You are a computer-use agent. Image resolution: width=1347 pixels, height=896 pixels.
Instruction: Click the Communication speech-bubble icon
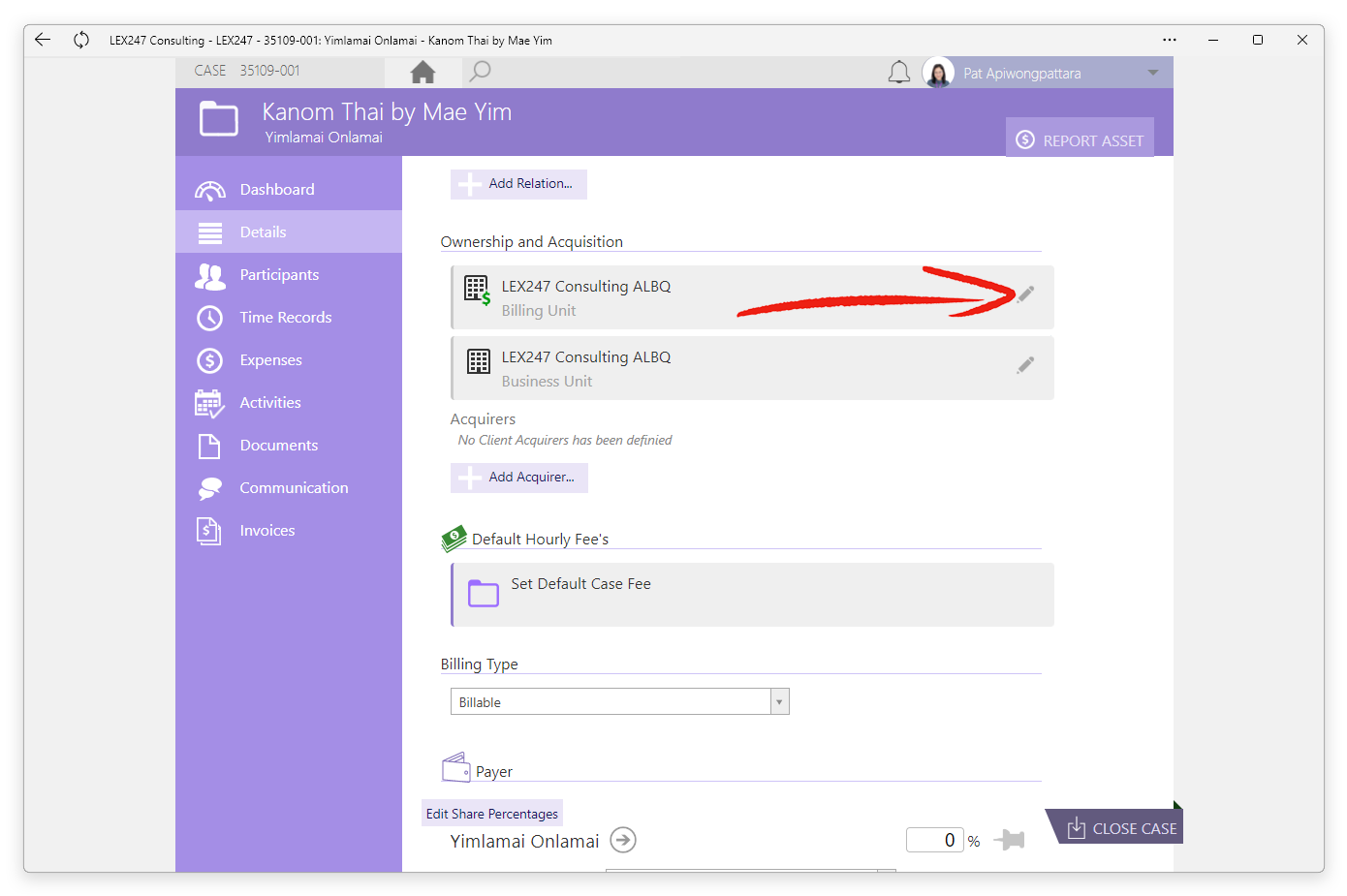click(x=210, y=488)
